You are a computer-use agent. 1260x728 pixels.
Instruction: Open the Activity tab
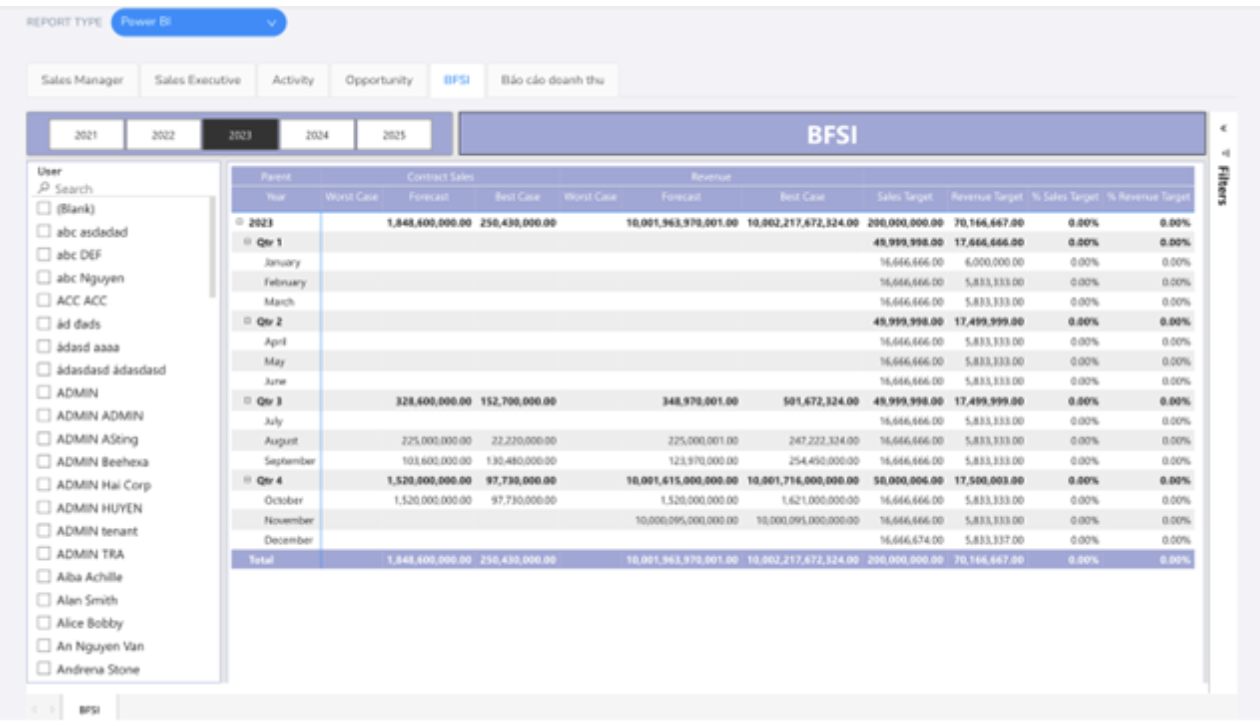(292, 80)
